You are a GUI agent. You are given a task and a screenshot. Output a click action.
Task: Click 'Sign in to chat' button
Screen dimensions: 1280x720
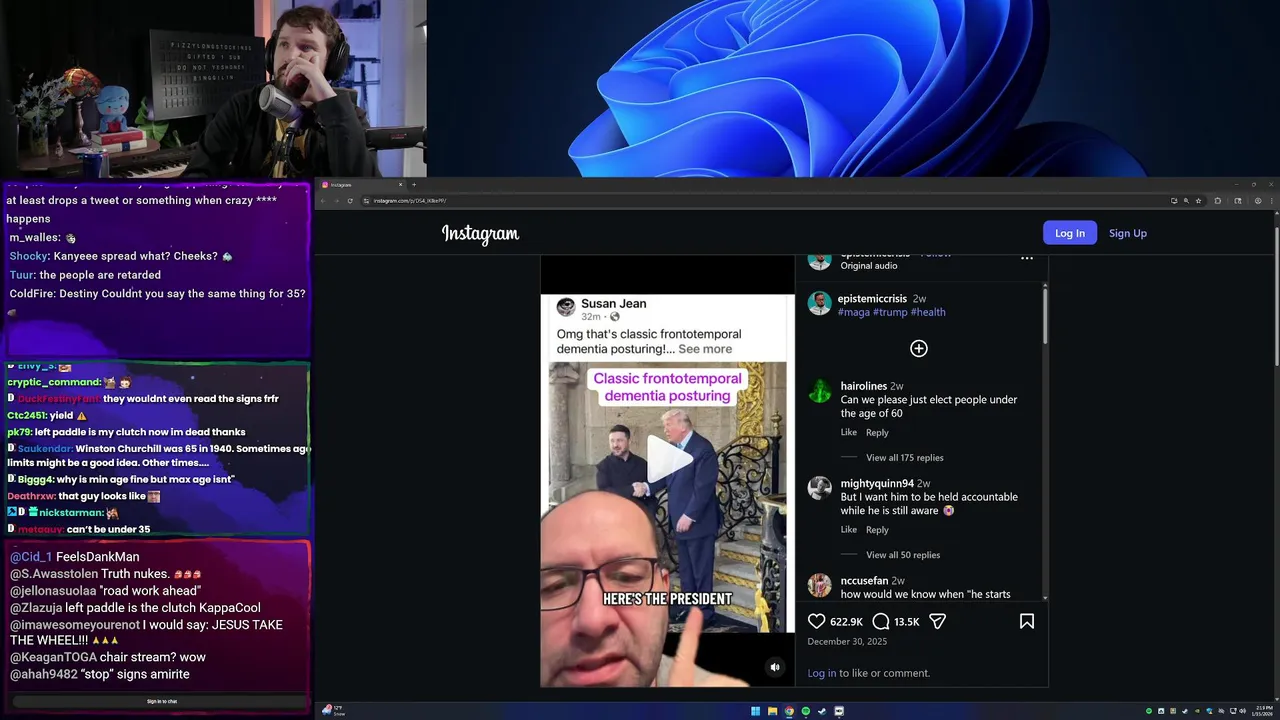click(x=162, y=702)
